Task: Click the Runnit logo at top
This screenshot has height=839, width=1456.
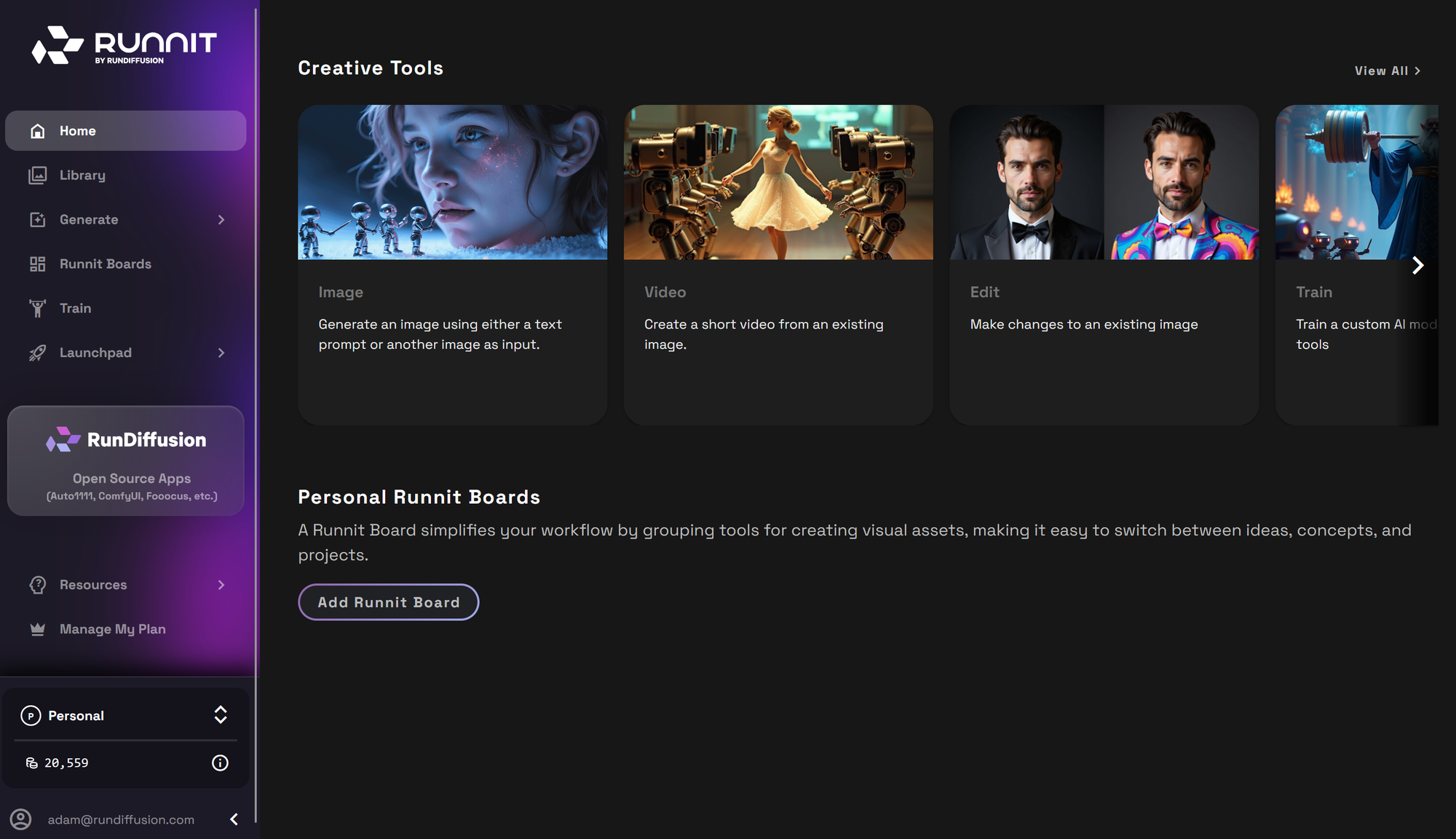Action: (124, 45)
